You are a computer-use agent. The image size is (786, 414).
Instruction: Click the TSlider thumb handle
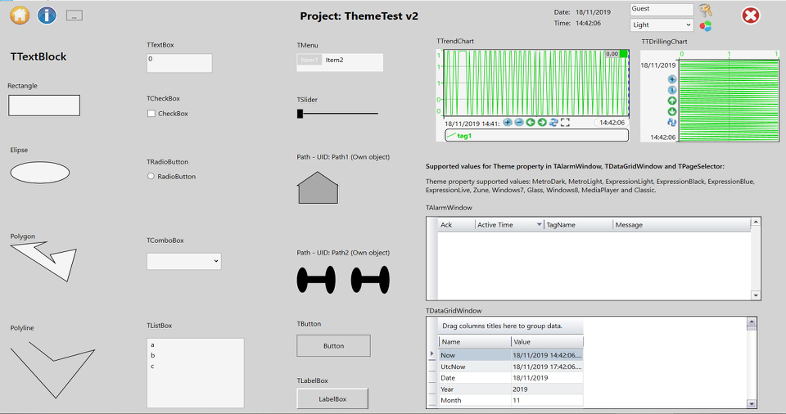click(x=300, y=114)
